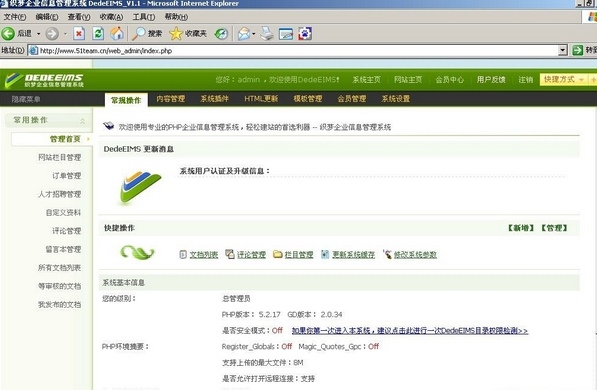The width and height of the screenshot is (597, 390).
Task: Open the 文件(F) menu
Action: 15,17
